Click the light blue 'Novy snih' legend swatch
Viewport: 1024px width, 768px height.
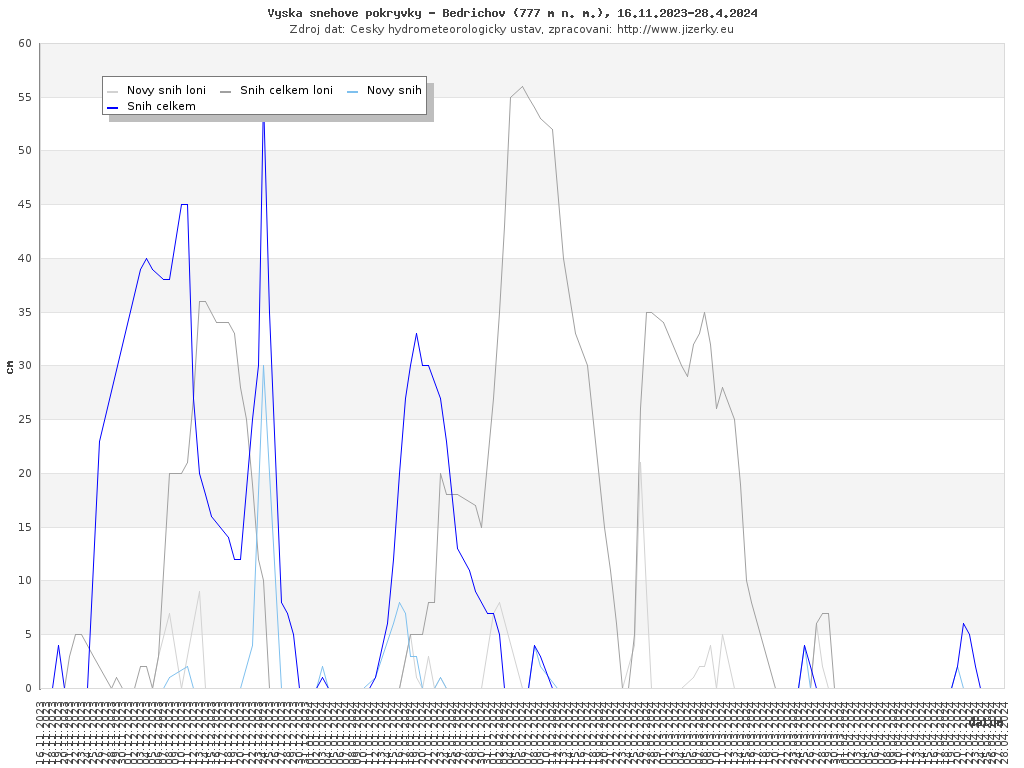click(353, 91)
